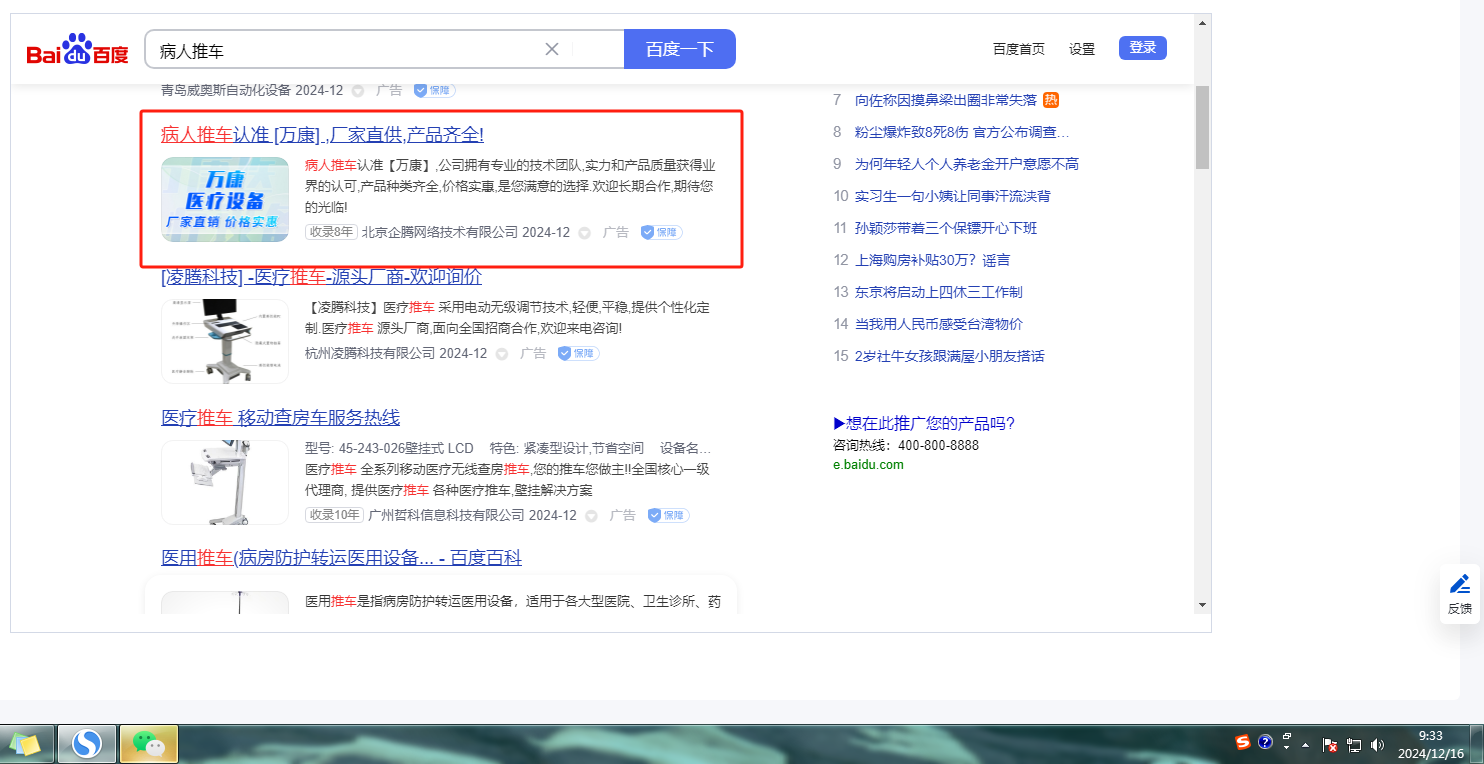Image resolution: width=1484 pixels, height=764 pixels.
Task: Click the Sogou input method tray icon
Action: [1243, 742]
